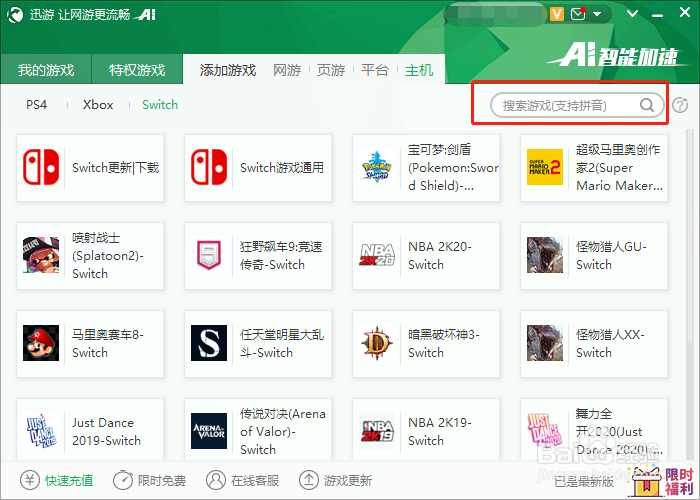Switch to 我的游戏 tab
700x500 pixels.
pos(46,70)
